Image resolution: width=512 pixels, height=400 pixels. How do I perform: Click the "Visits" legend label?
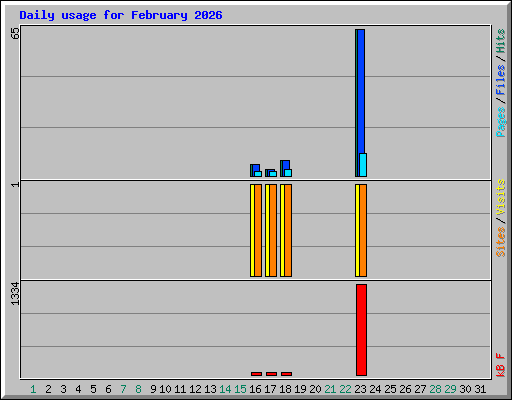[500, 197]
